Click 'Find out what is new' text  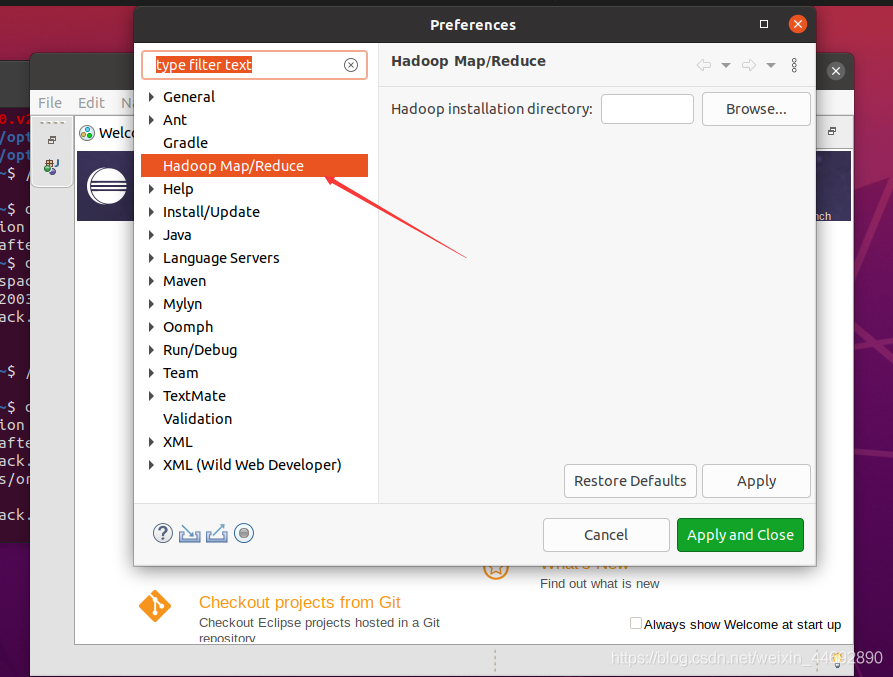coord(599,584)
